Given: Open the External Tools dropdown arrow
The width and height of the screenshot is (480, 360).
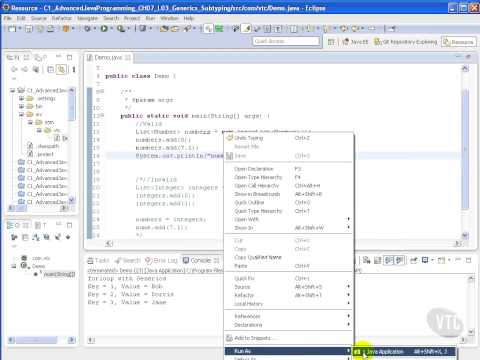Looking at the screenshot, I should [x=128, y=29].
